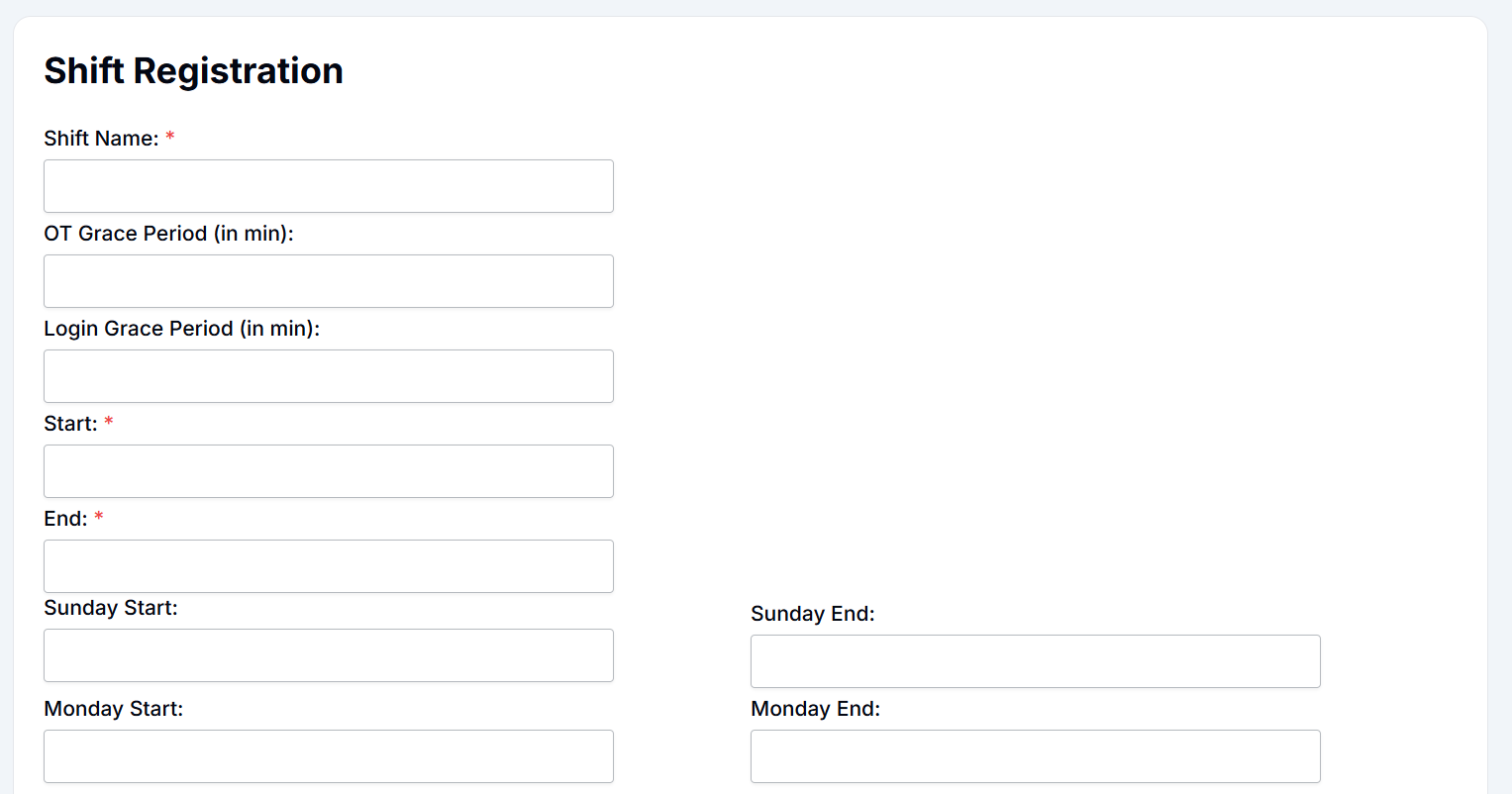The image size is (1512, 794).
Task: Click the Monday End label
Action: (x=816, y=709)
